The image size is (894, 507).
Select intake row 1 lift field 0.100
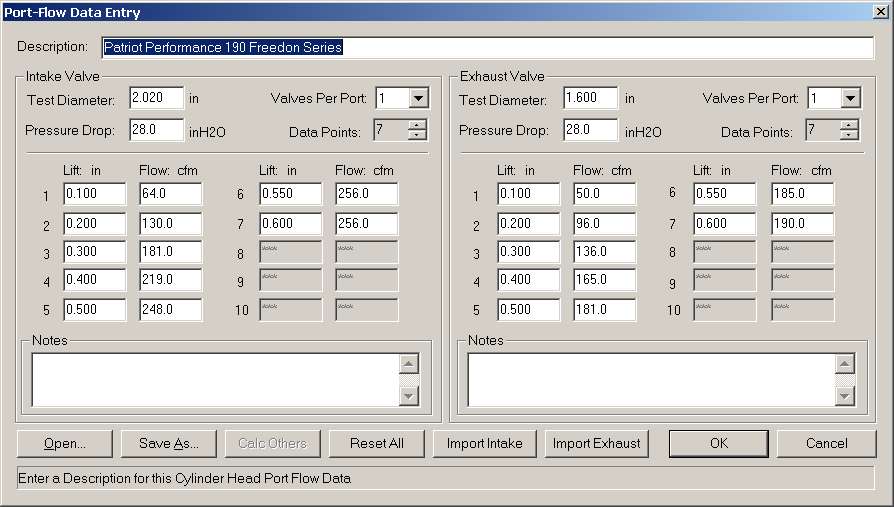click(95, 194)
